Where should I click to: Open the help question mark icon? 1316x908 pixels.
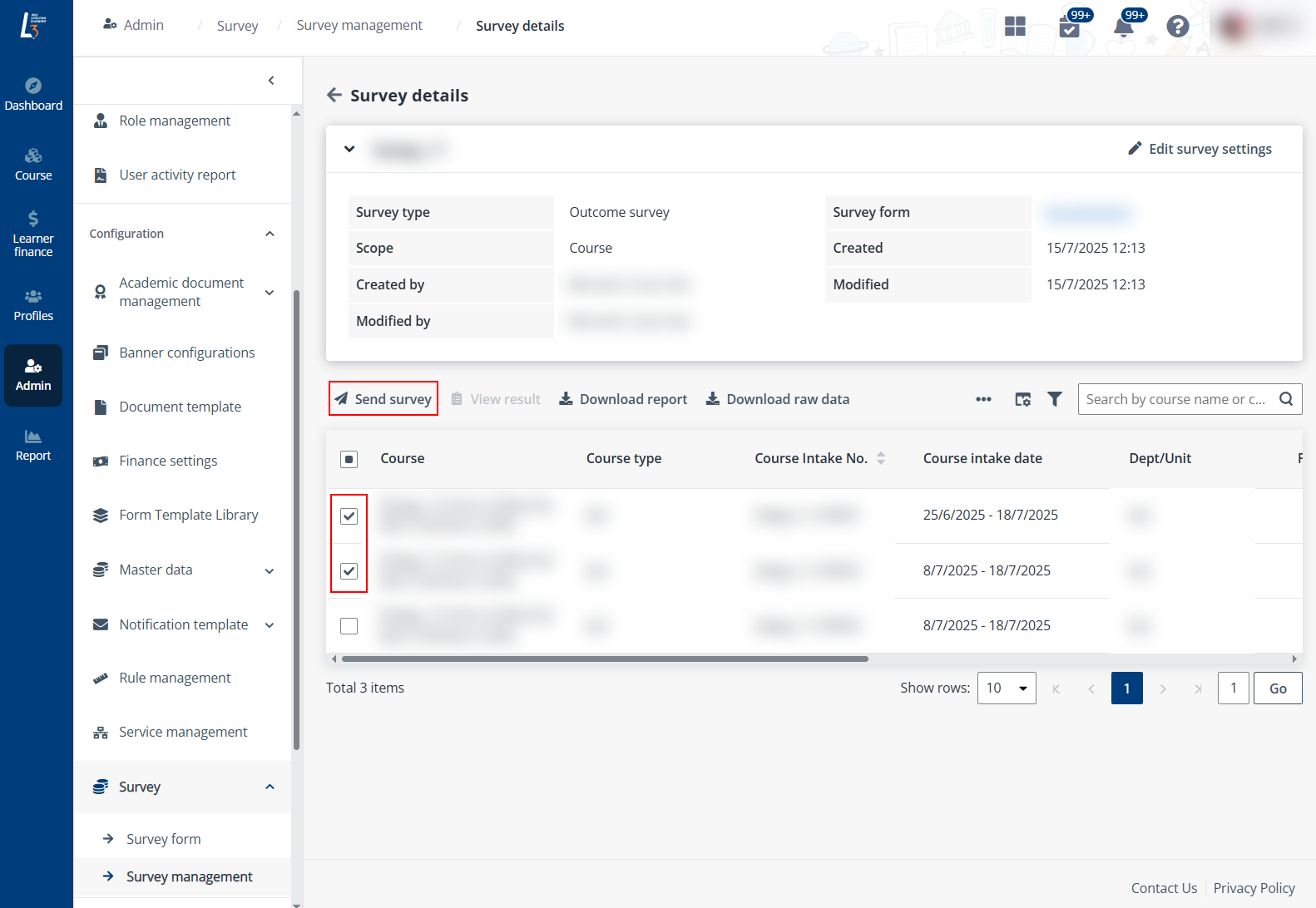point(1177,27)
